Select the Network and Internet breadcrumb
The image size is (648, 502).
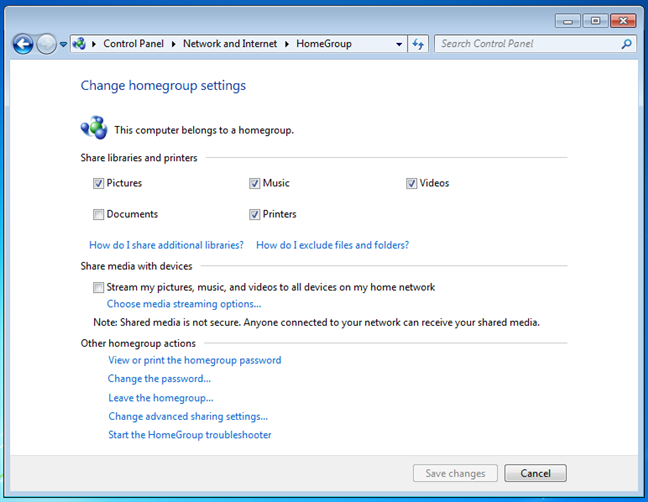[230, 44]
